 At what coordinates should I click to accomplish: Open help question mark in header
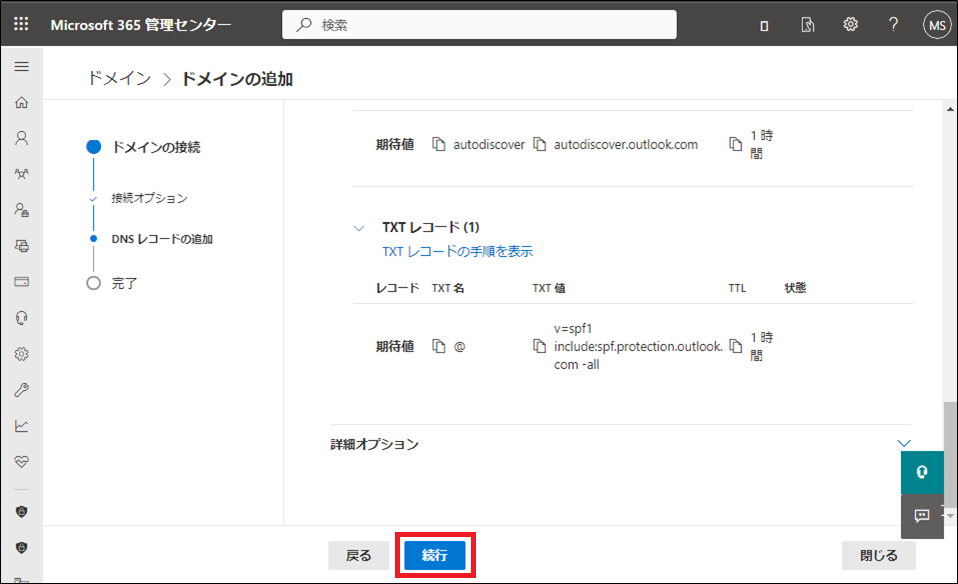pos(893,24)
